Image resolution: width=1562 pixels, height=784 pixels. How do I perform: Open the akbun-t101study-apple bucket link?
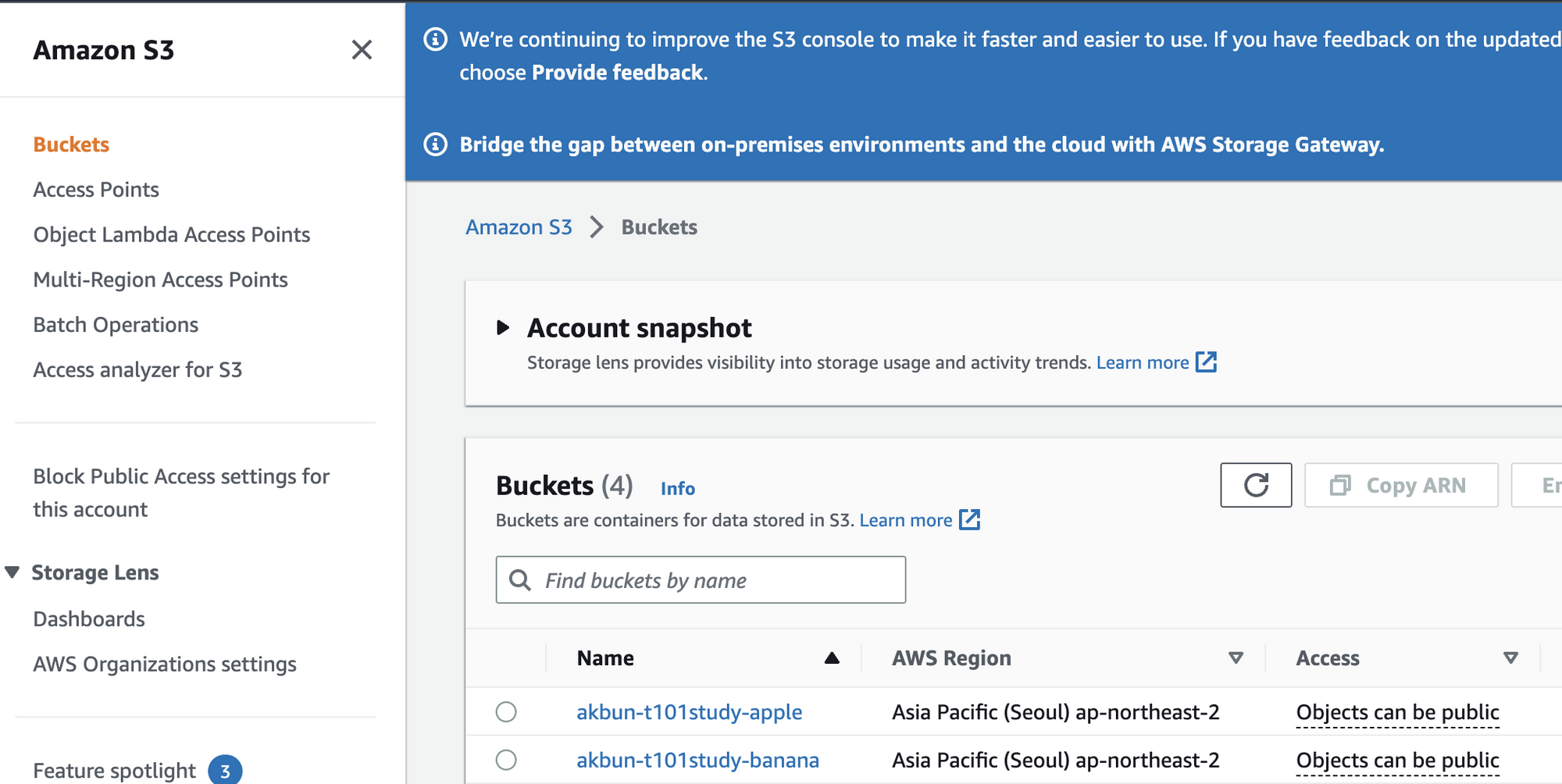point(689,712)
